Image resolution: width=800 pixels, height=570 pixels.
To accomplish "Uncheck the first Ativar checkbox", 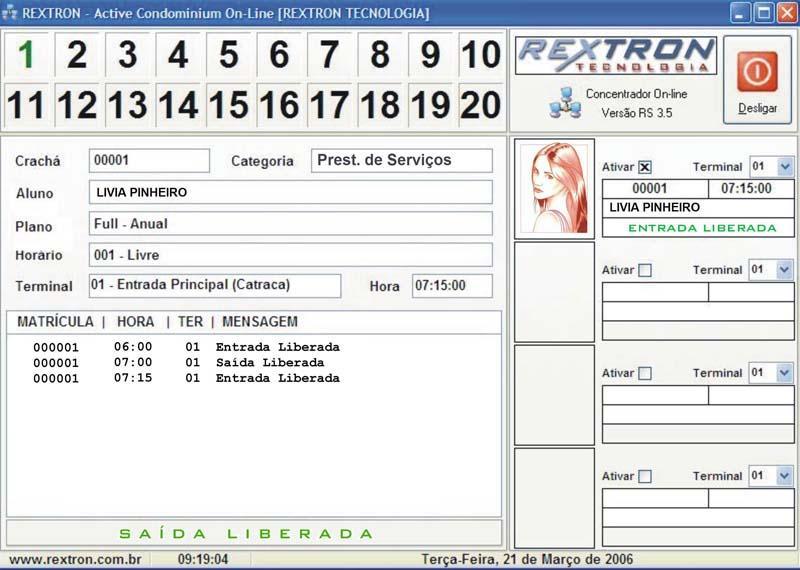I will (x=645, y=167).
